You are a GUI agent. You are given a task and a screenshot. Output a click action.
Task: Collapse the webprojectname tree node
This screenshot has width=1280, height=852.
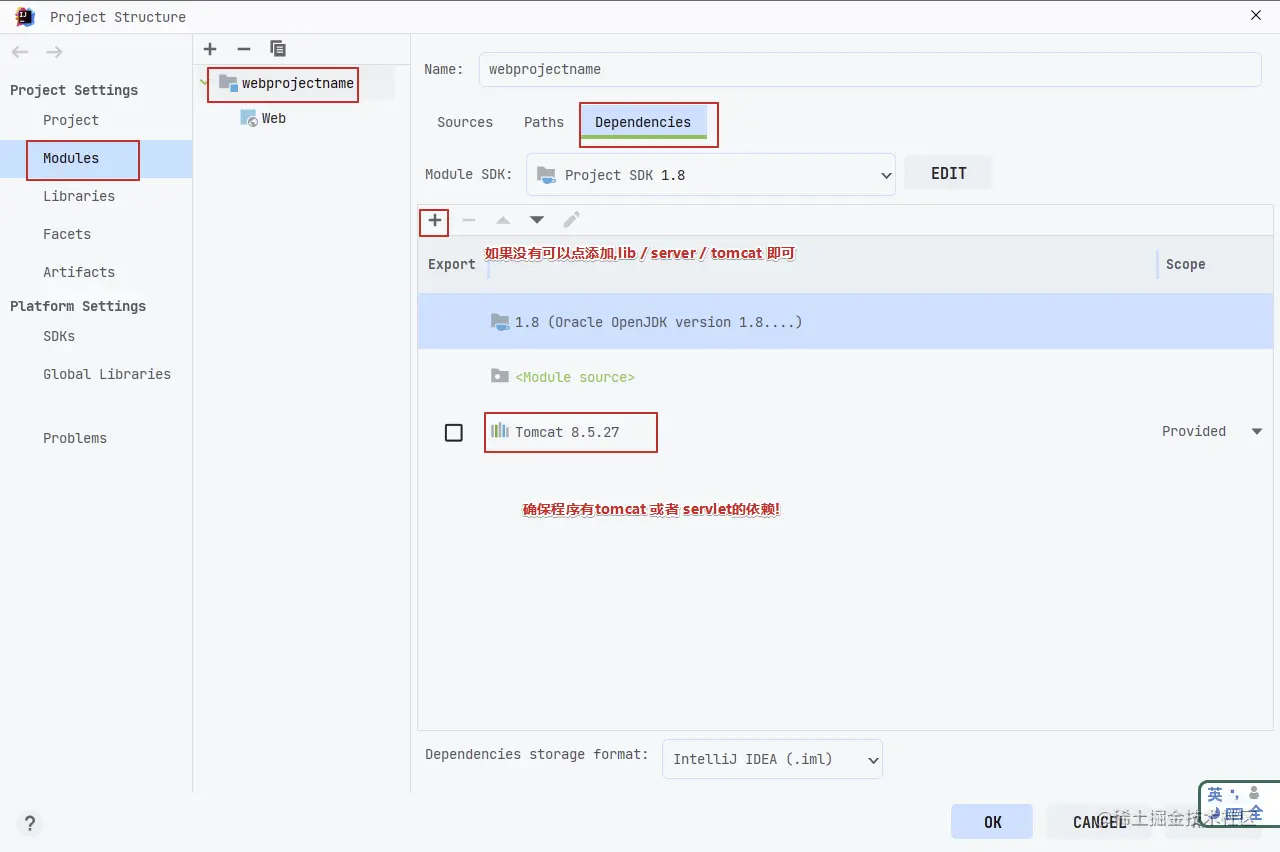click(205, 83)
